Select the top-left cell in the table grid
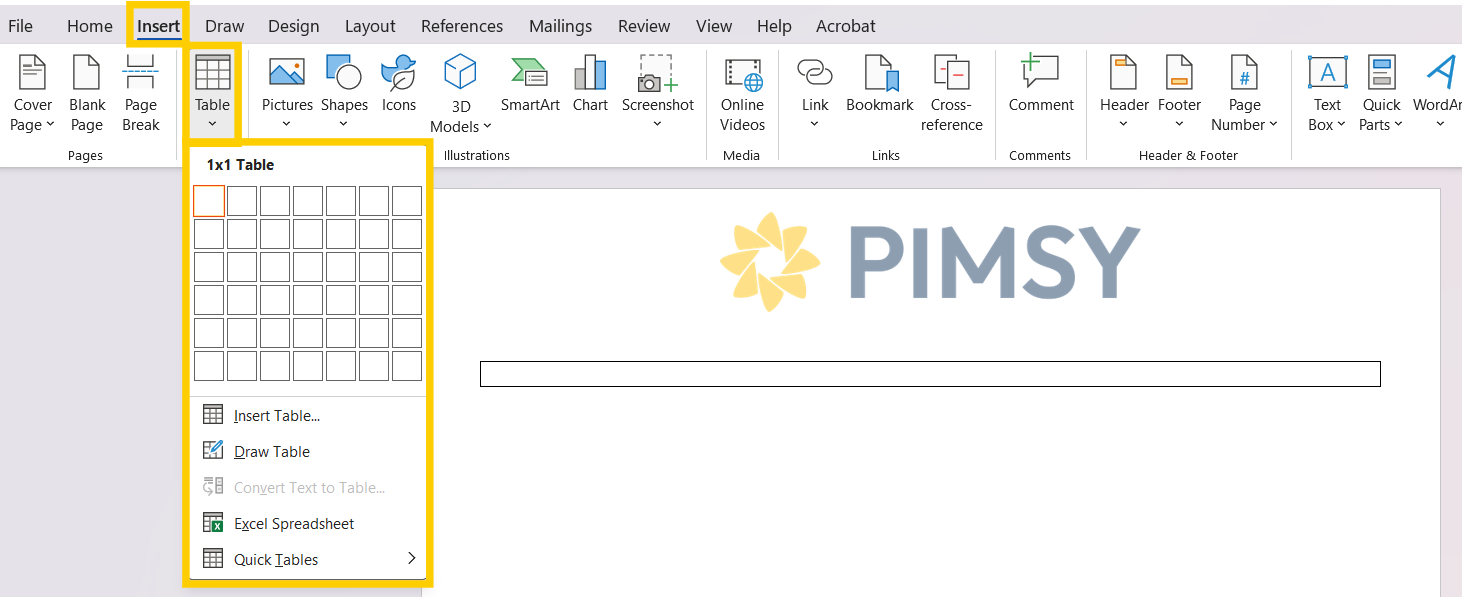The height and width of the screenshot is (597, 1462). (208, 201)
